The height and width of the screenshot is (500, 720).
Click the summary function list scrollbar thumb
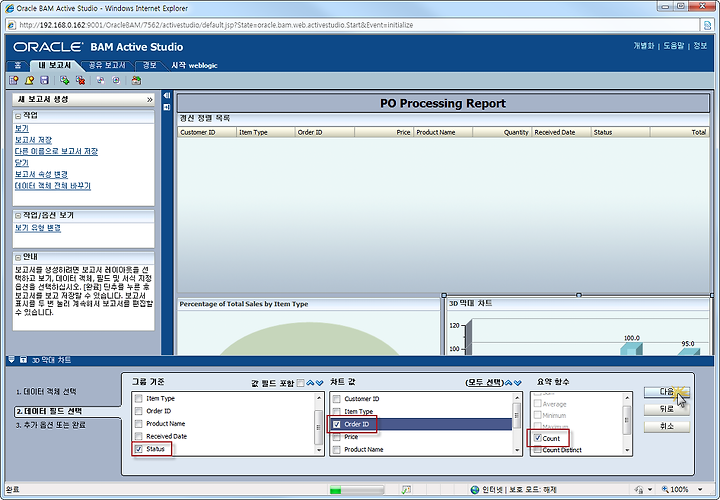[x=627, y=420]
